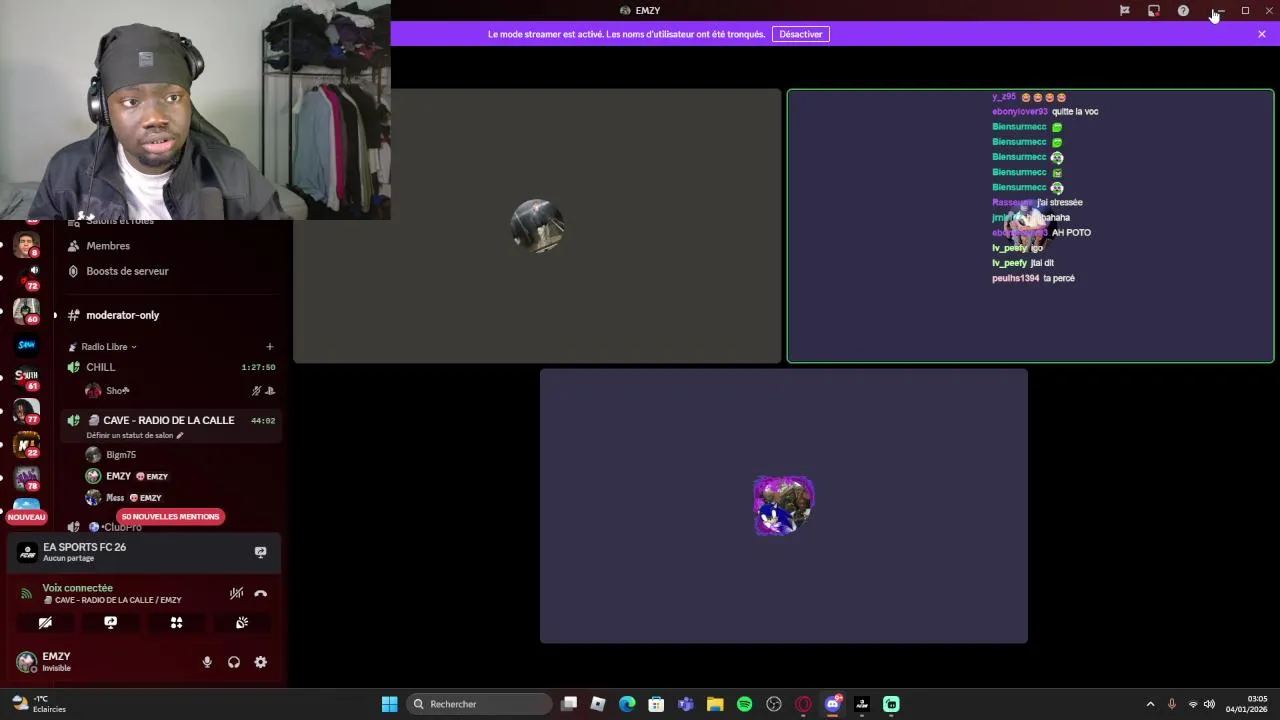
Task: Open Microsoft Edge from taskbar
Action: 627,704
